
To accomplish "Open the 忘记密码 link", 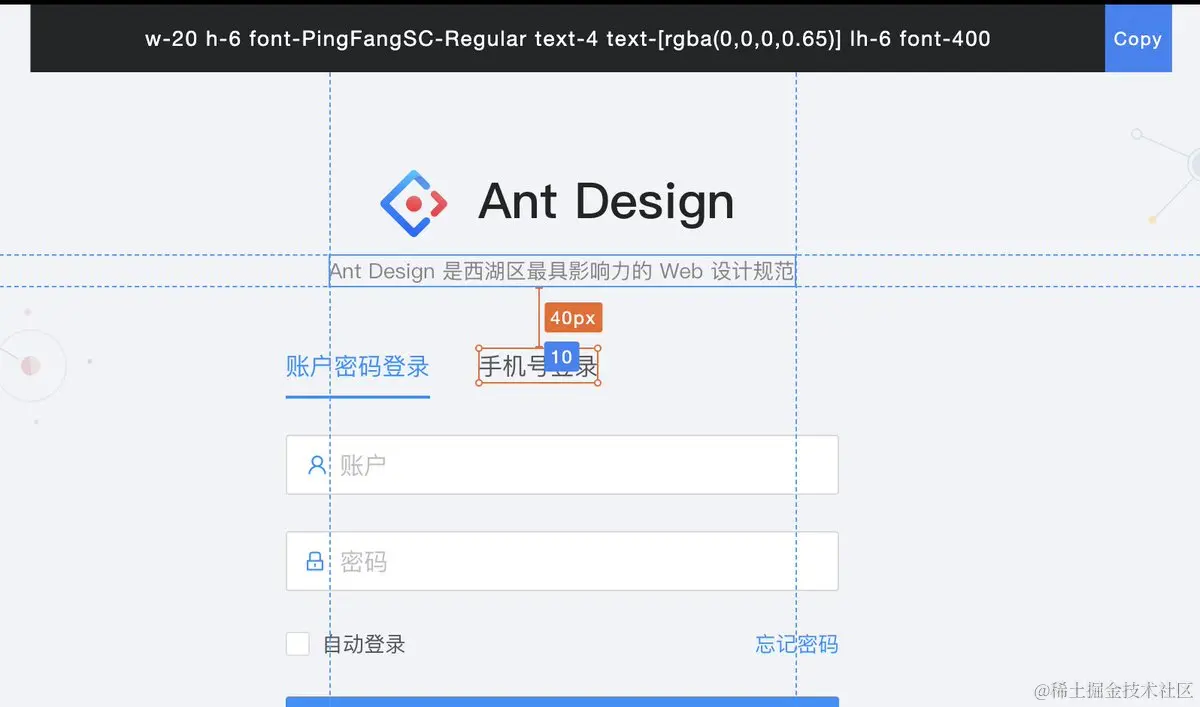I will (796, 644).
